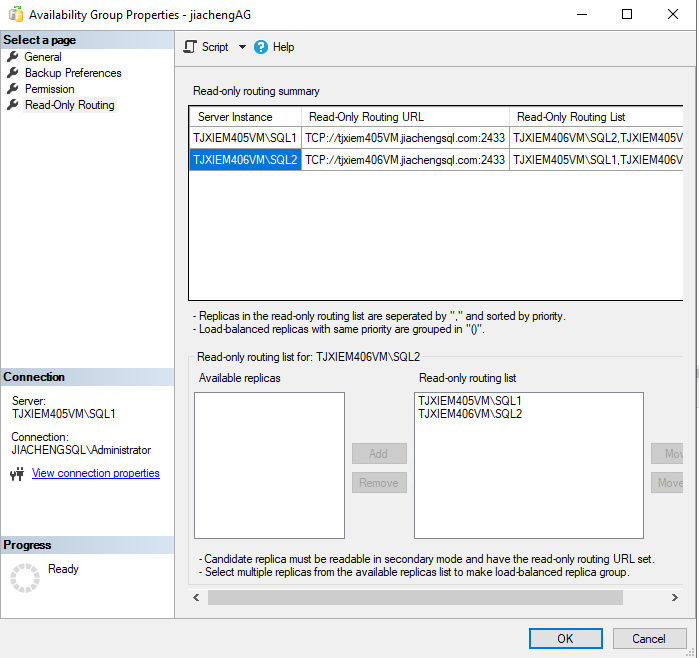Click the Availability Group title bar icon
Image resolution: width=699 pixels, height=658 pixels.
(14, 15)
